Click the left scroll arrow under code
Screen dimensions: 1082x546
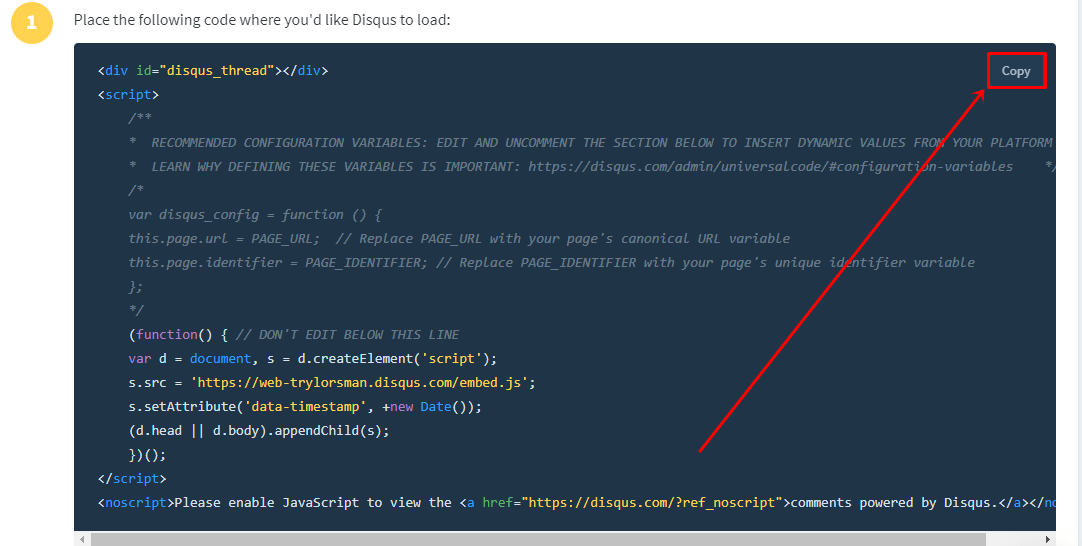(x=81, y=539)
